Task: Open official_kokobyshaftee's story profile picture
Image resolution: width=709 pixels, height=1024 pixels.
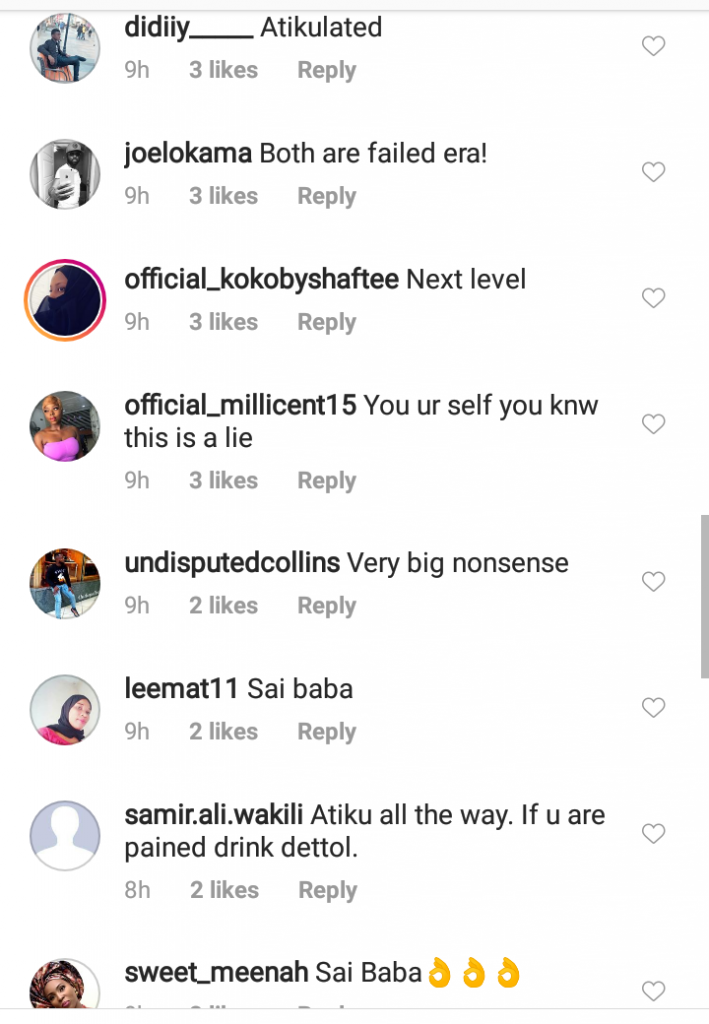Action: point(65,299)
